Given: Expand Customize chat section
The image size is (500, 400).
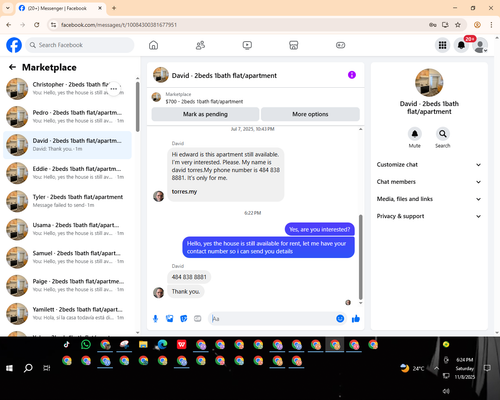Looking at the screenshot, I should 429,165.
